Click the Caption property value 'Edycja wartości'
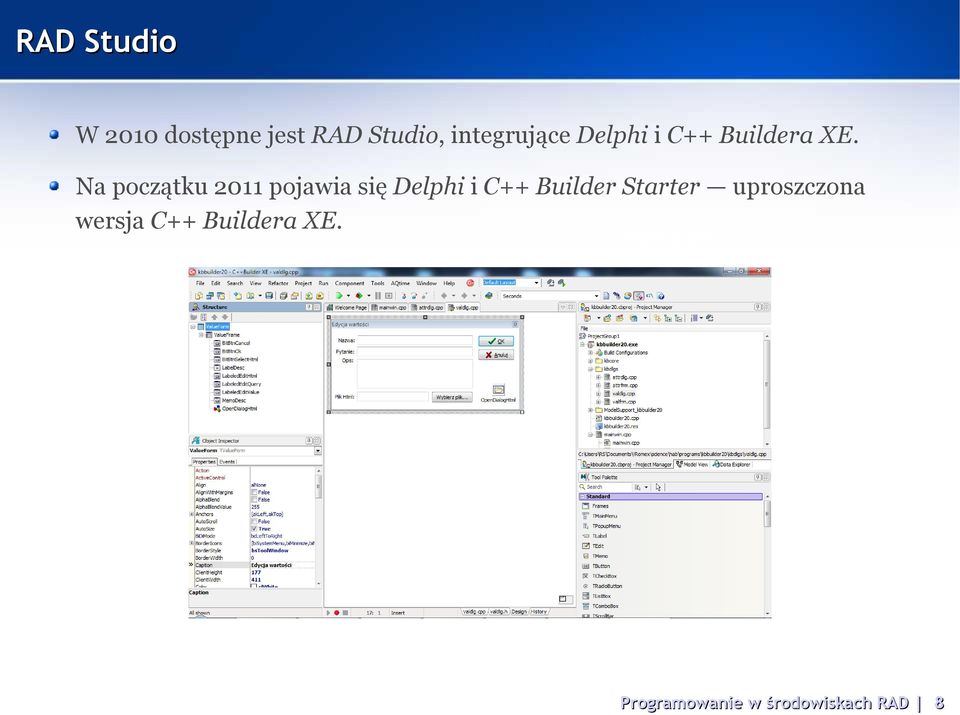 (272, 565)
